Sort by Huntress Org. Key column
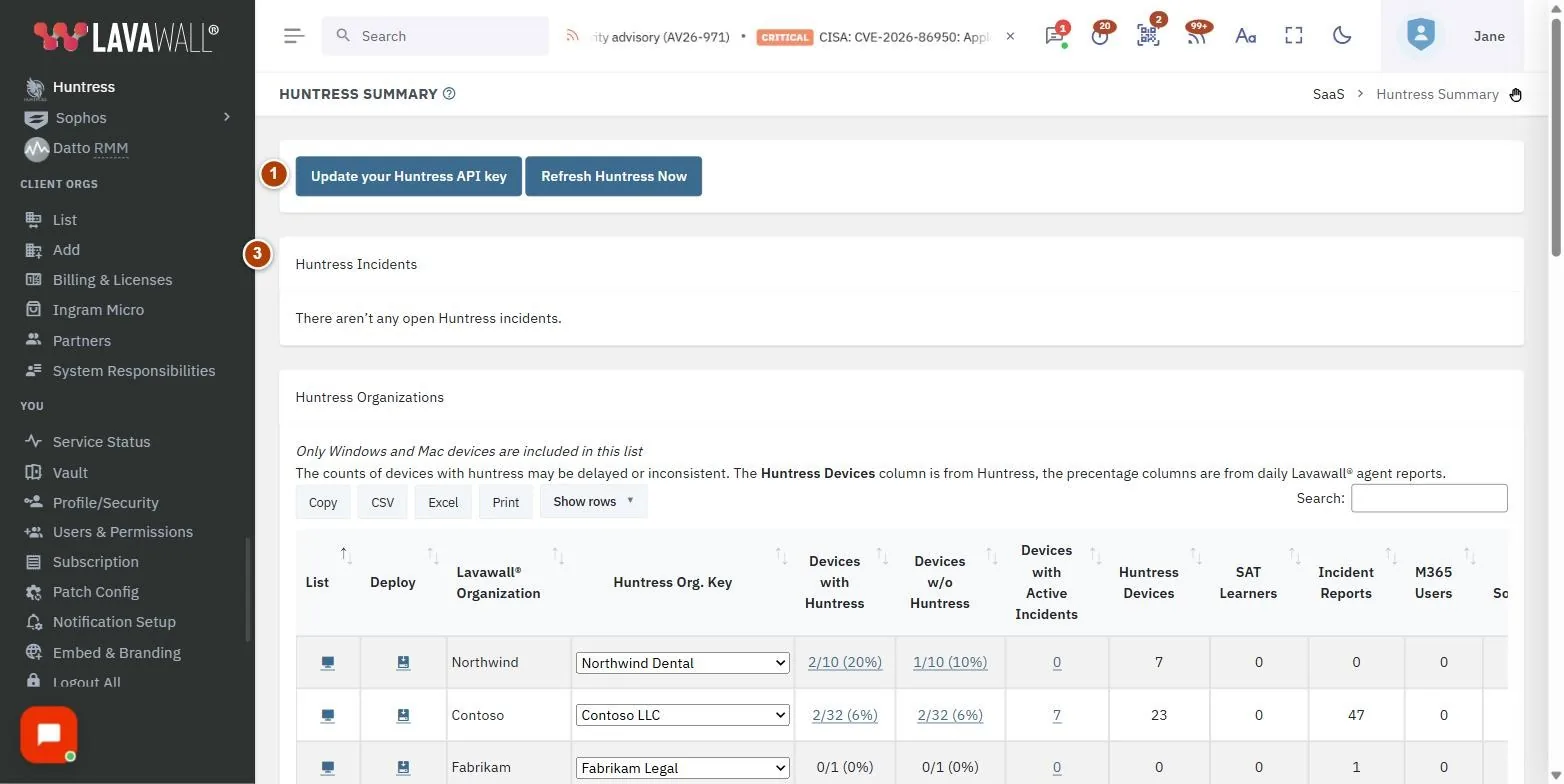The image size is (1564, 784). click(683, 583)
